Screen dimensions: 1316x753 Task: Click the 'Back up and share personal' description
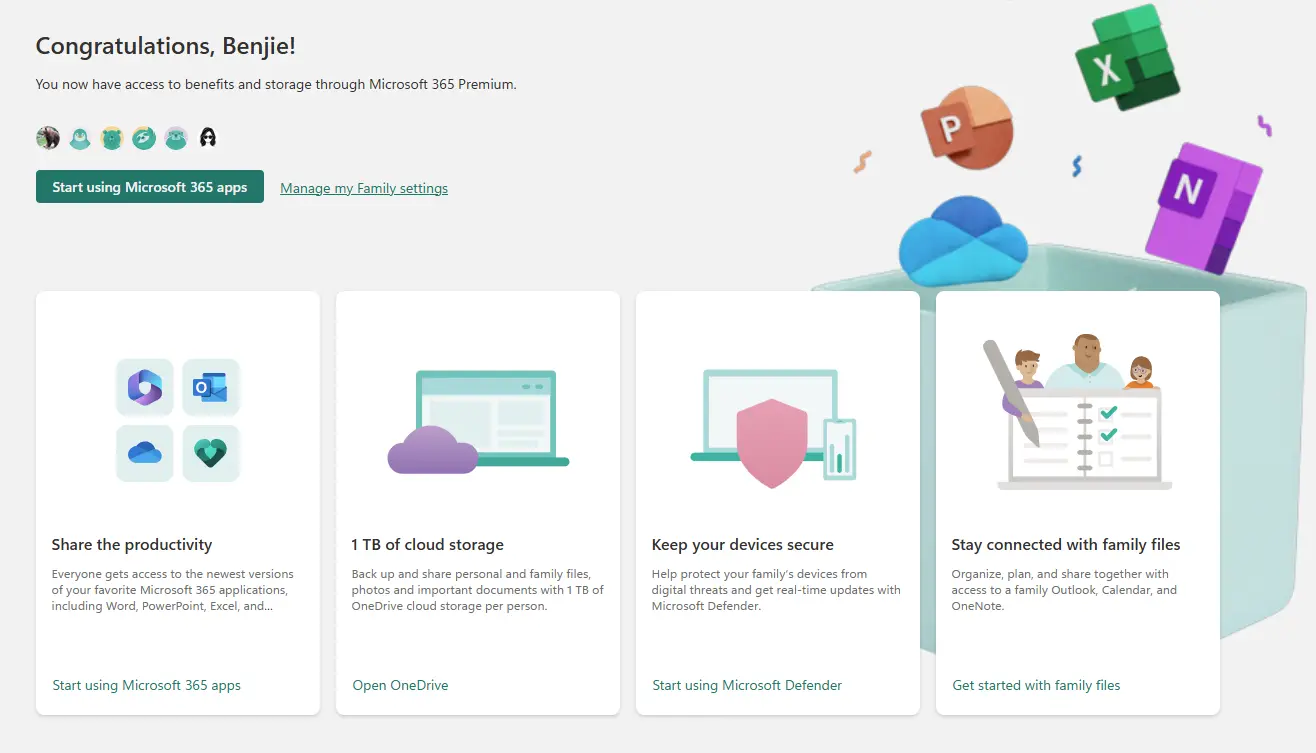coord(478,590)
